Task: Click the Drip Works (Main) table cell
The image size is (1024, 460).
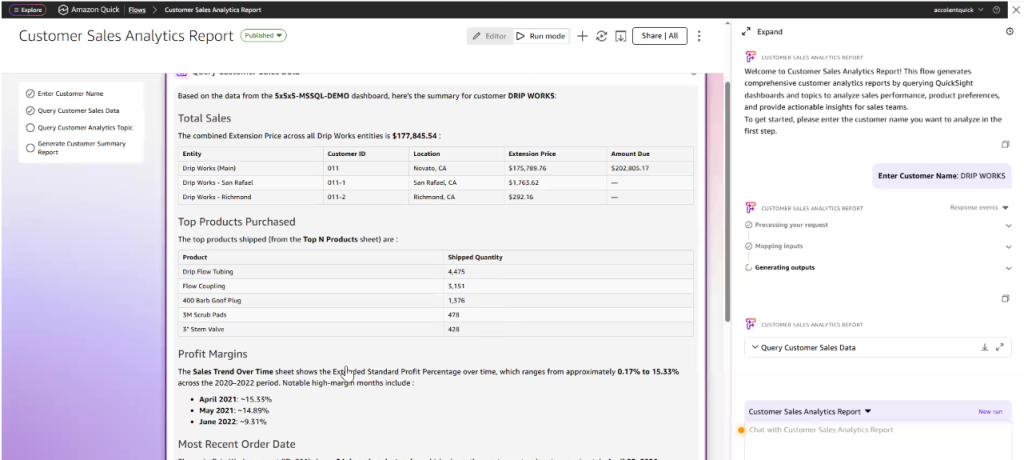Action: (x=251, y=168)
